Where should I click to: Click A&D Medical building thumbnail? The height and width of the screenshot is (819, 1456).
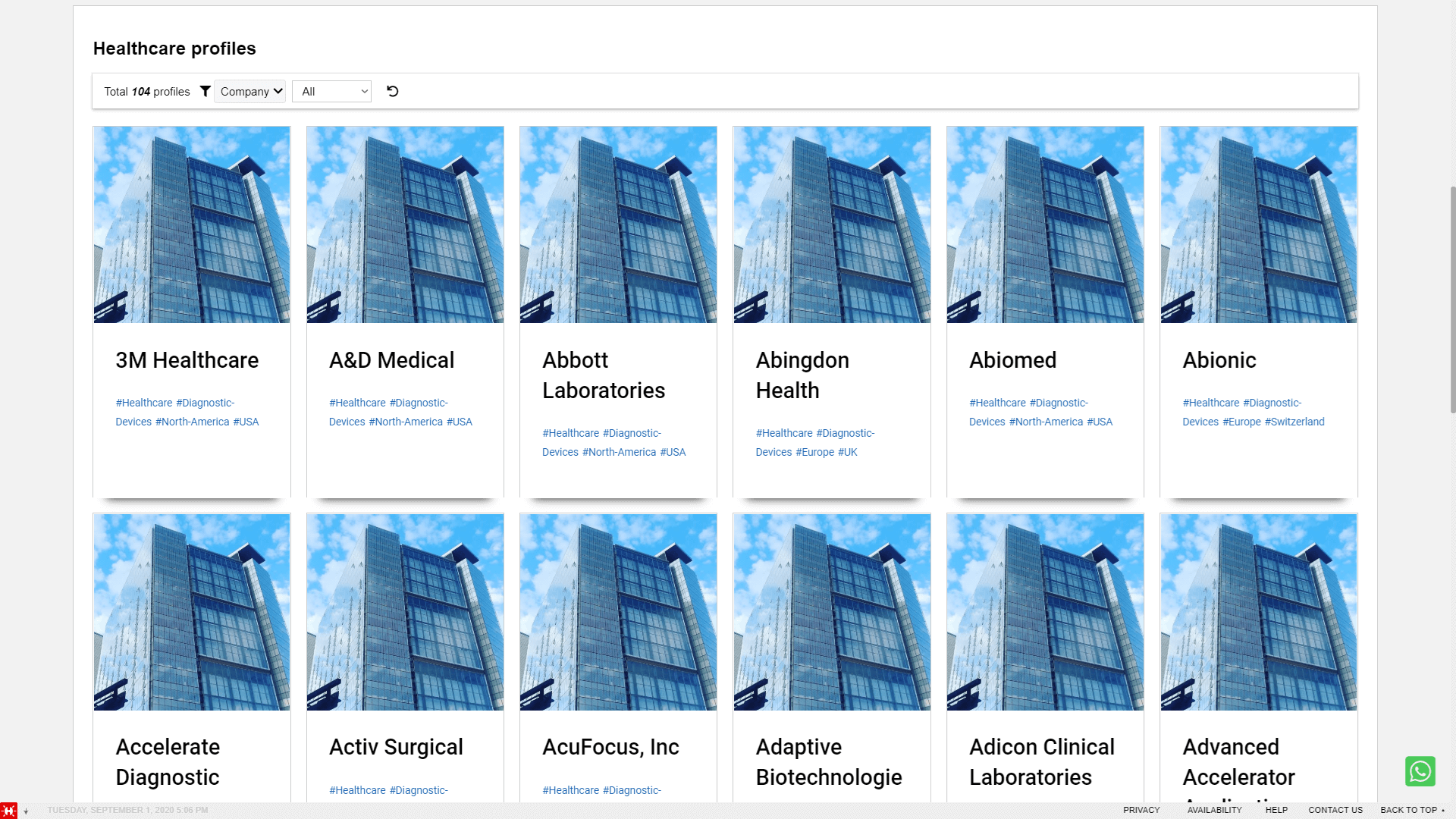pyautogui.click(x=405, y=224)
